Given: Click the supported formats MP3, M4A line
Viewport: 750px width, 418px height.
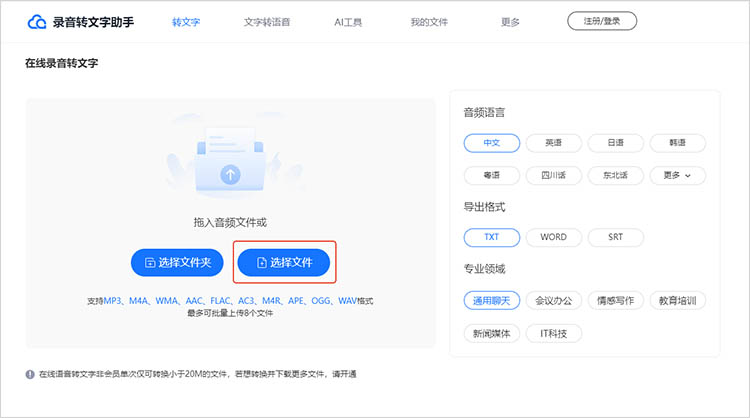Looking at the screenshot, I should (230, 301).
